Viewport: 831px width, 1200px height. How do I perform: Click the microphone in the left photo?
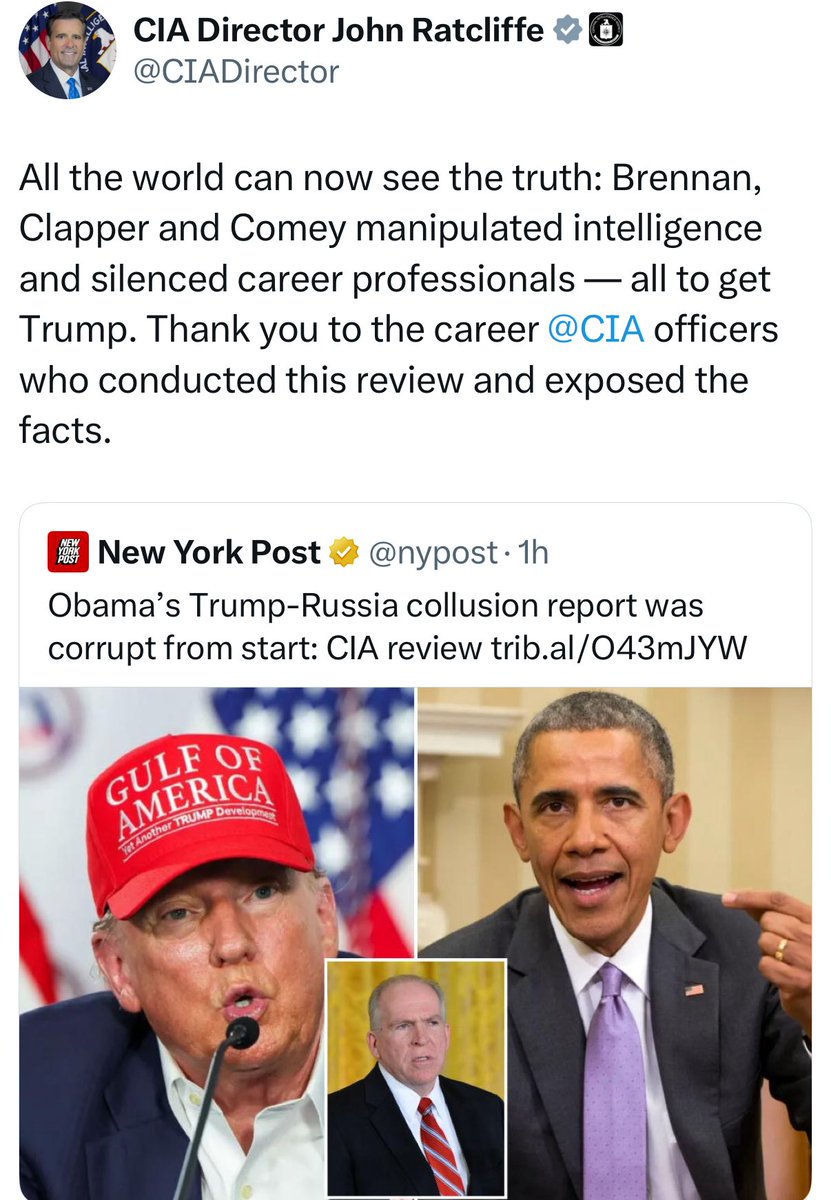240,1035
